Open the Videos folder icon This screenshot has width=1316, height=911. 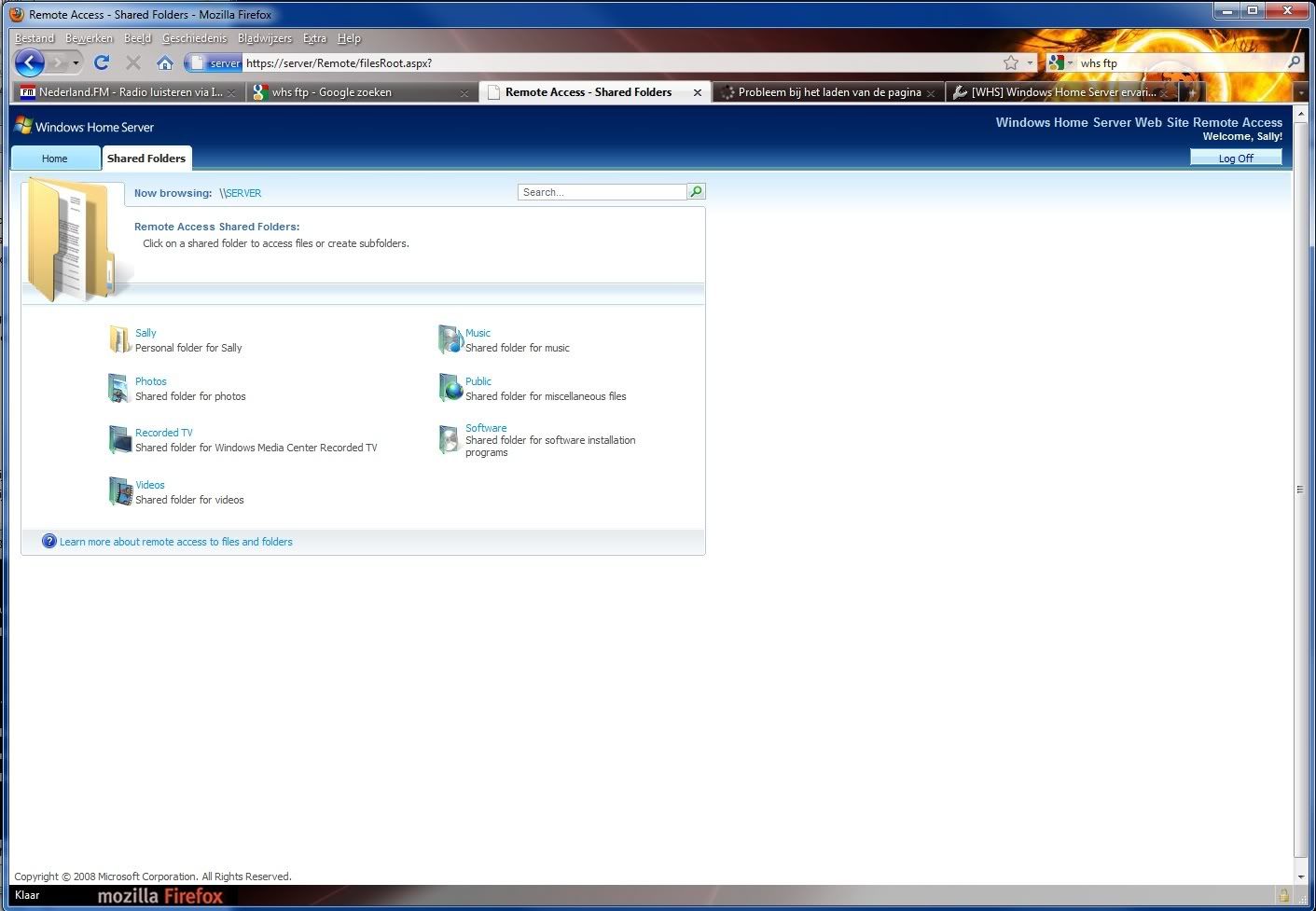pos(119,491)
